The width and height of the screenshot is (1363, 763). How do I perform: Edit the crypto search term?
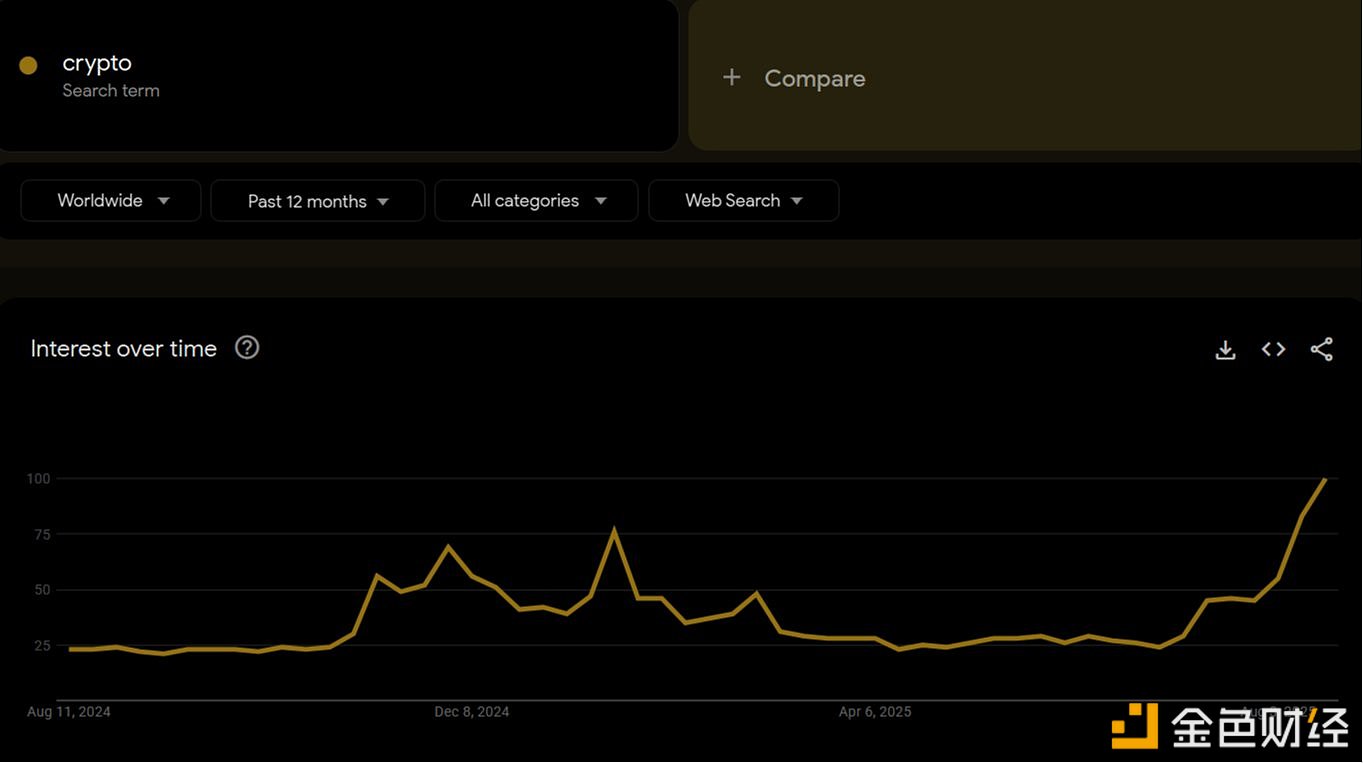(x=97, y=63)
